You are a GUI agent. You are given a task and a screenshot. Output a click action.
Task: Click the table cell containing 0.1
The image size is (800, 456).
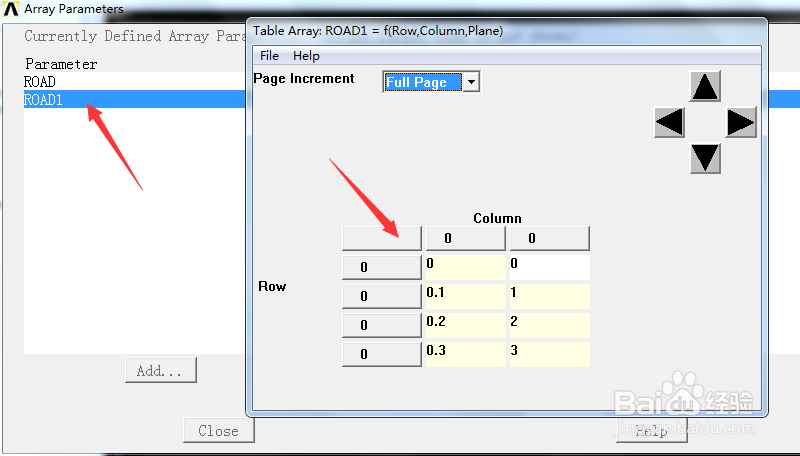coord(466,296)
